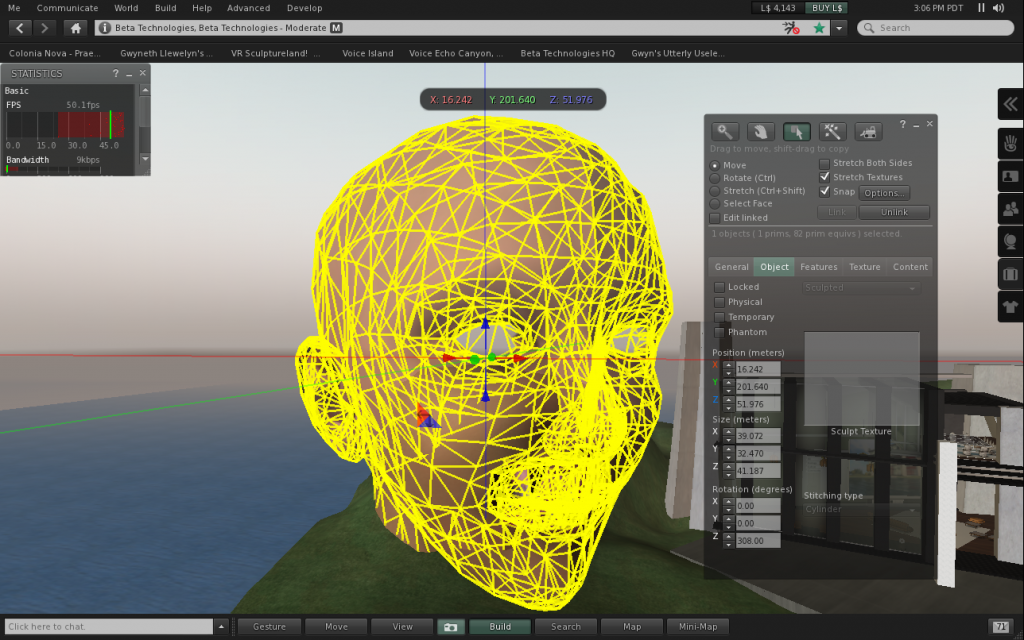Show place info with the location info icon

(x=104, y=28)
